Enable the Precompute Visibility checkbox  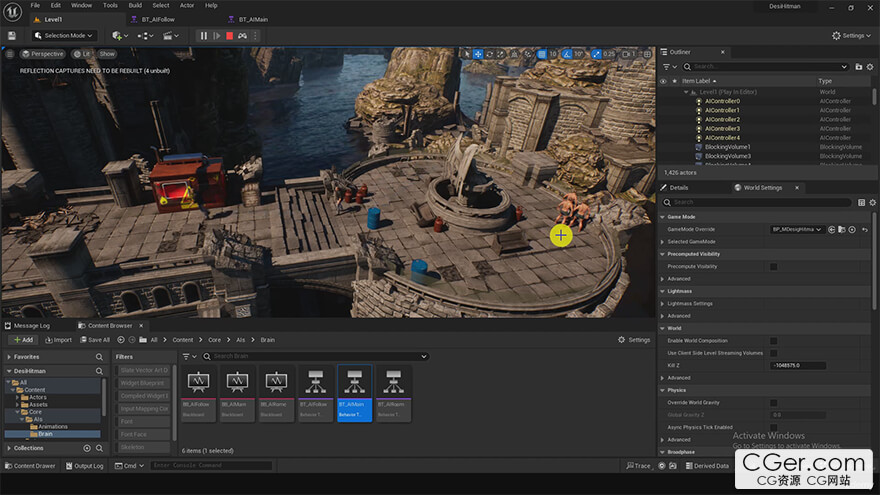[x=773, y=266]
